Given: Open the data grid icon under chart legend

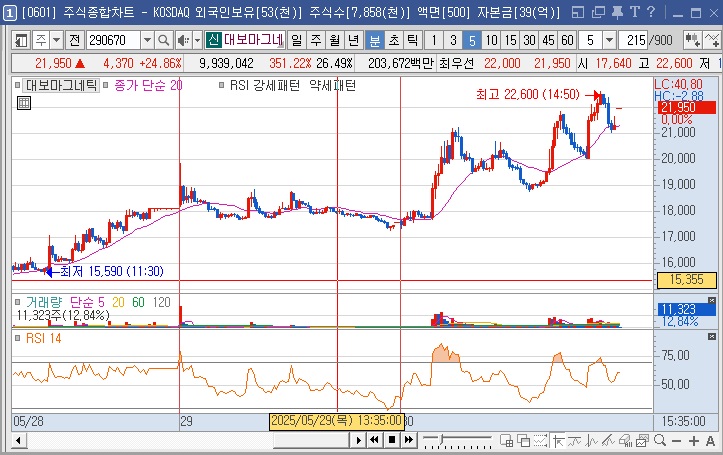Looking at the screenshot, I should (x=24, y=103).
